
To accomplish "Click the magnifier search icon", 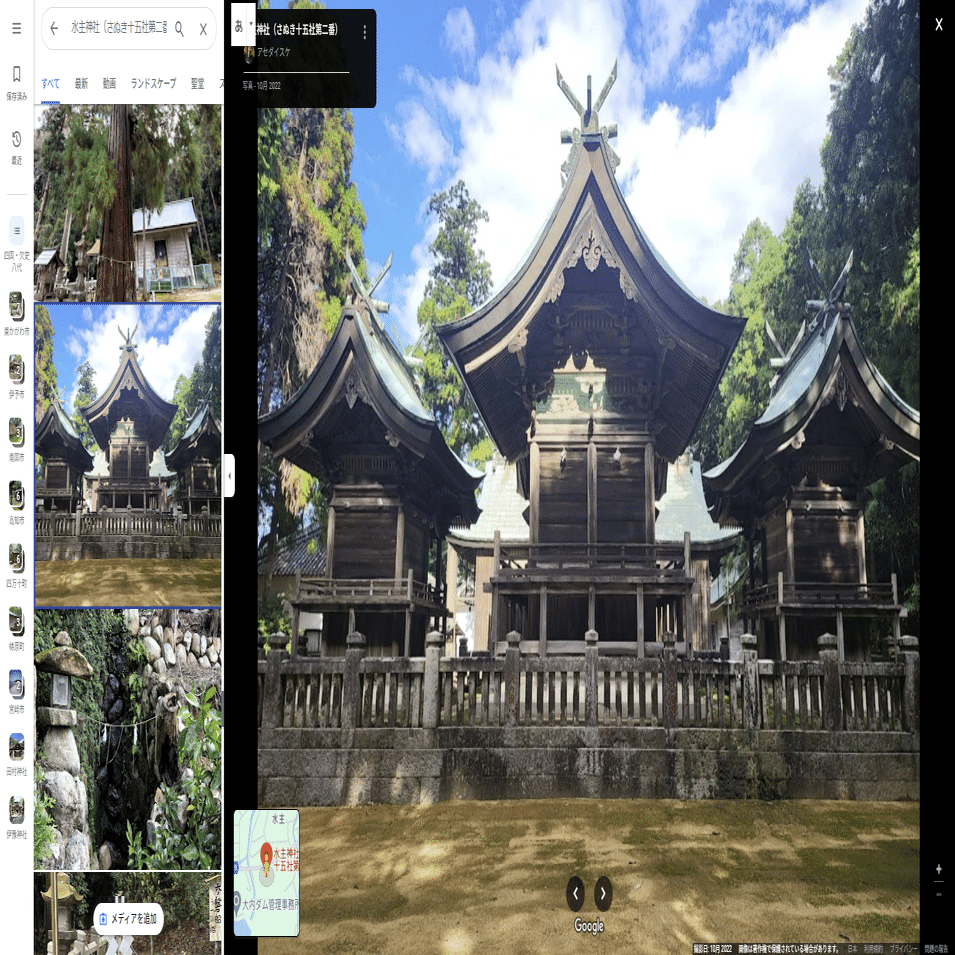I will [x=179, y=29].
